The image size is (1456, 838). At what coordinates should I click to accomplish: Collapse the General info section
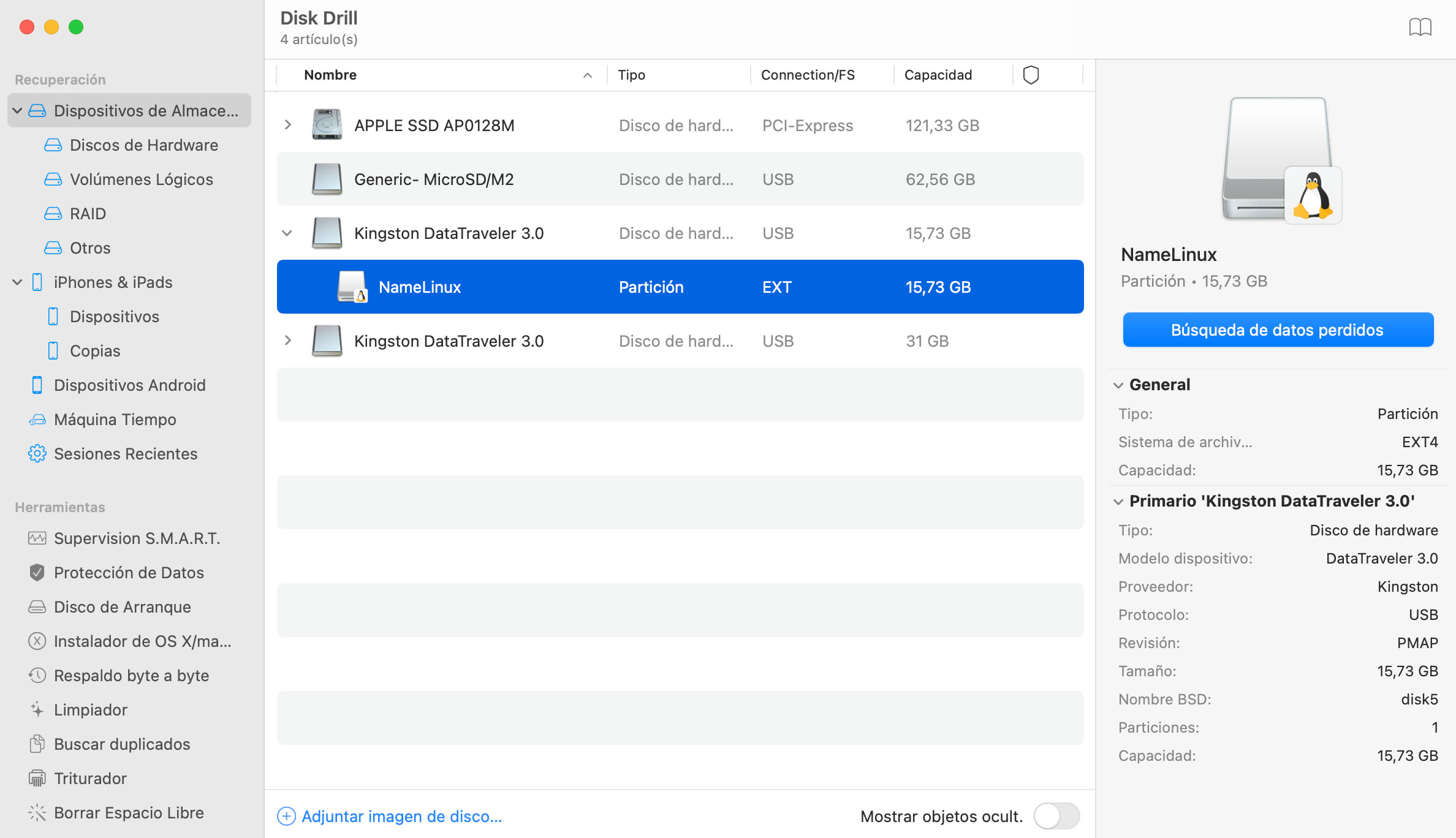(1118, 385)
